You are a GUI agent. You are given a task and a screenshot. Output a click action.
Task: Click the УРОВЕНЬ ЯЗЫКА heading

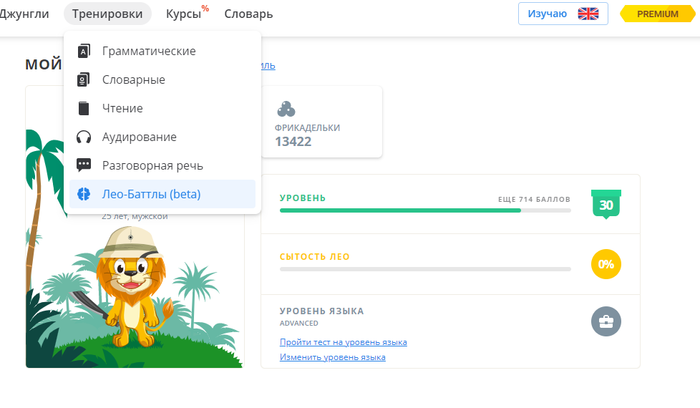pyautogui.click(x=321, y=311)
